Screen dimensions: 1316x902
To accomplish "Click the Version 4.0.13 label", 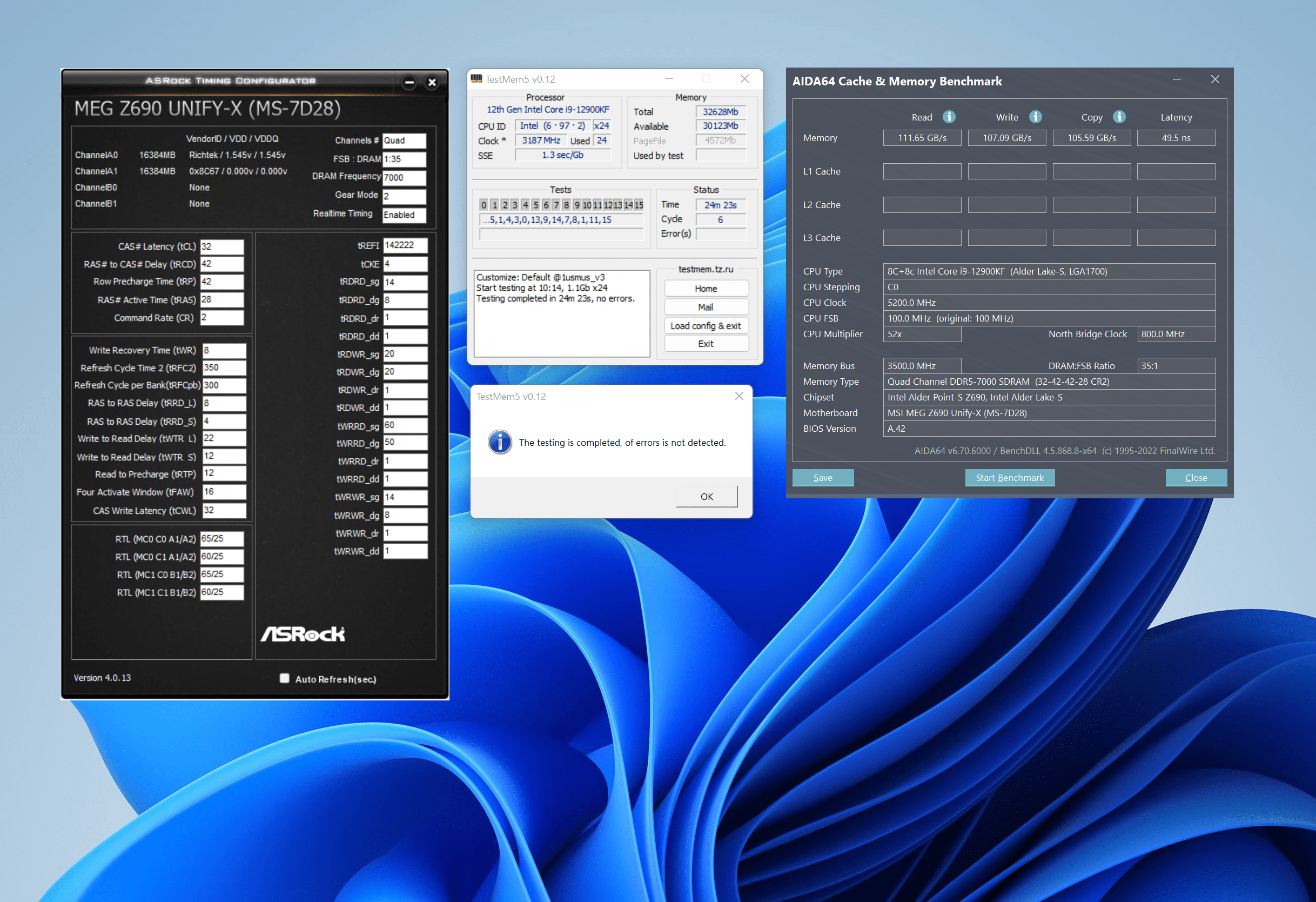I will (102, 678).
